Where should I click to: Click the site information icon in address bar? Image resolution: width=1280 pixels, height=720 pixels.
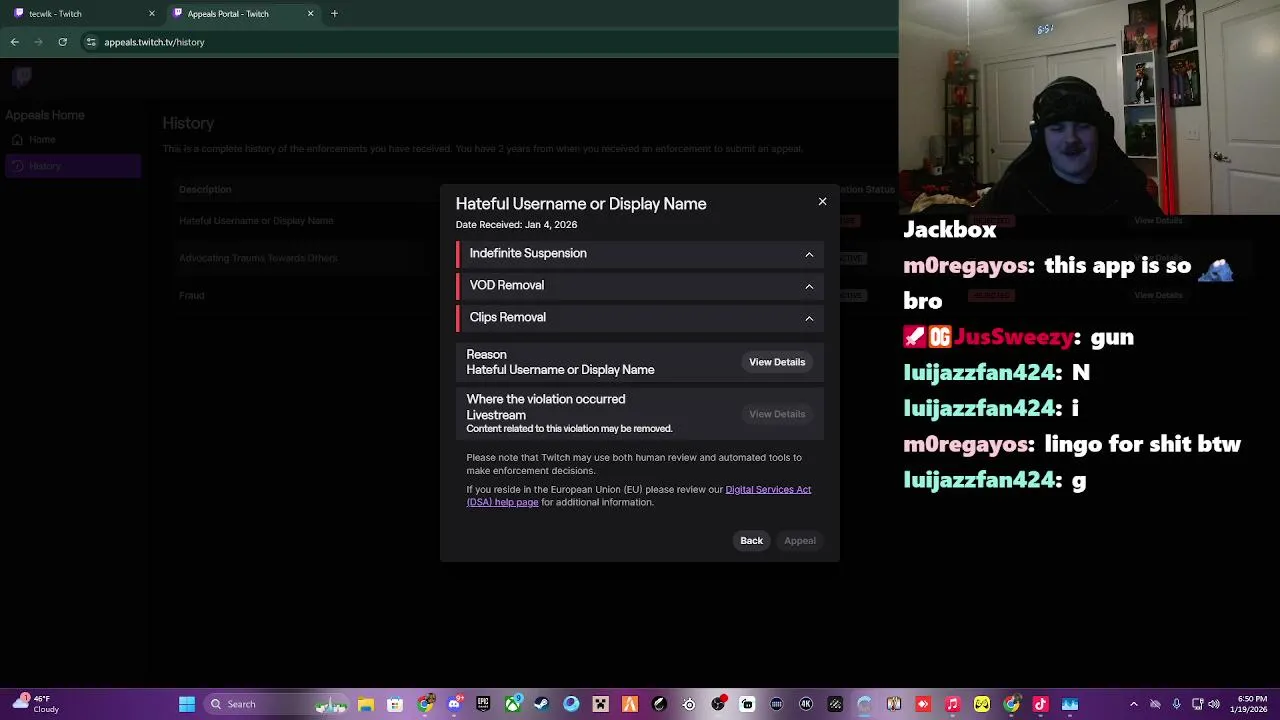(x=91, y=42)
